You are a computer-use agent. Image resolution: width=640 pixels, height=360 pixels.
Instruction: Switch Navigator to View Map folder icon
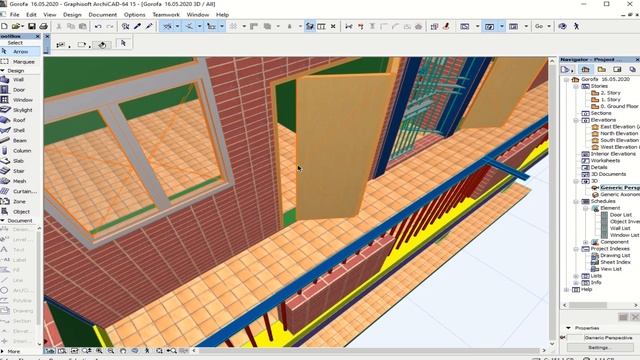(x=601, y=69)
